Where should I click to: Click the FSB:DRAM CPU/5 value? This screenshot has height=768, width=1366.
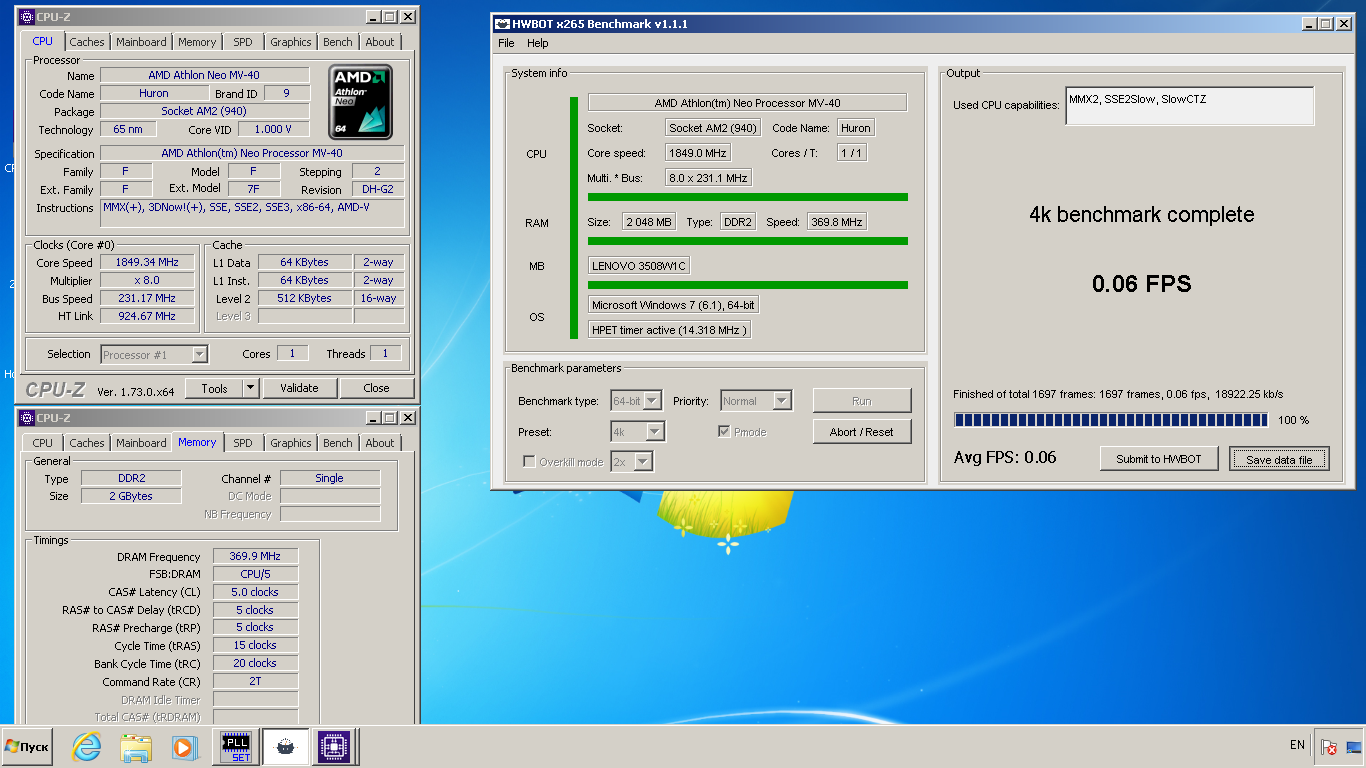(255, 574)
